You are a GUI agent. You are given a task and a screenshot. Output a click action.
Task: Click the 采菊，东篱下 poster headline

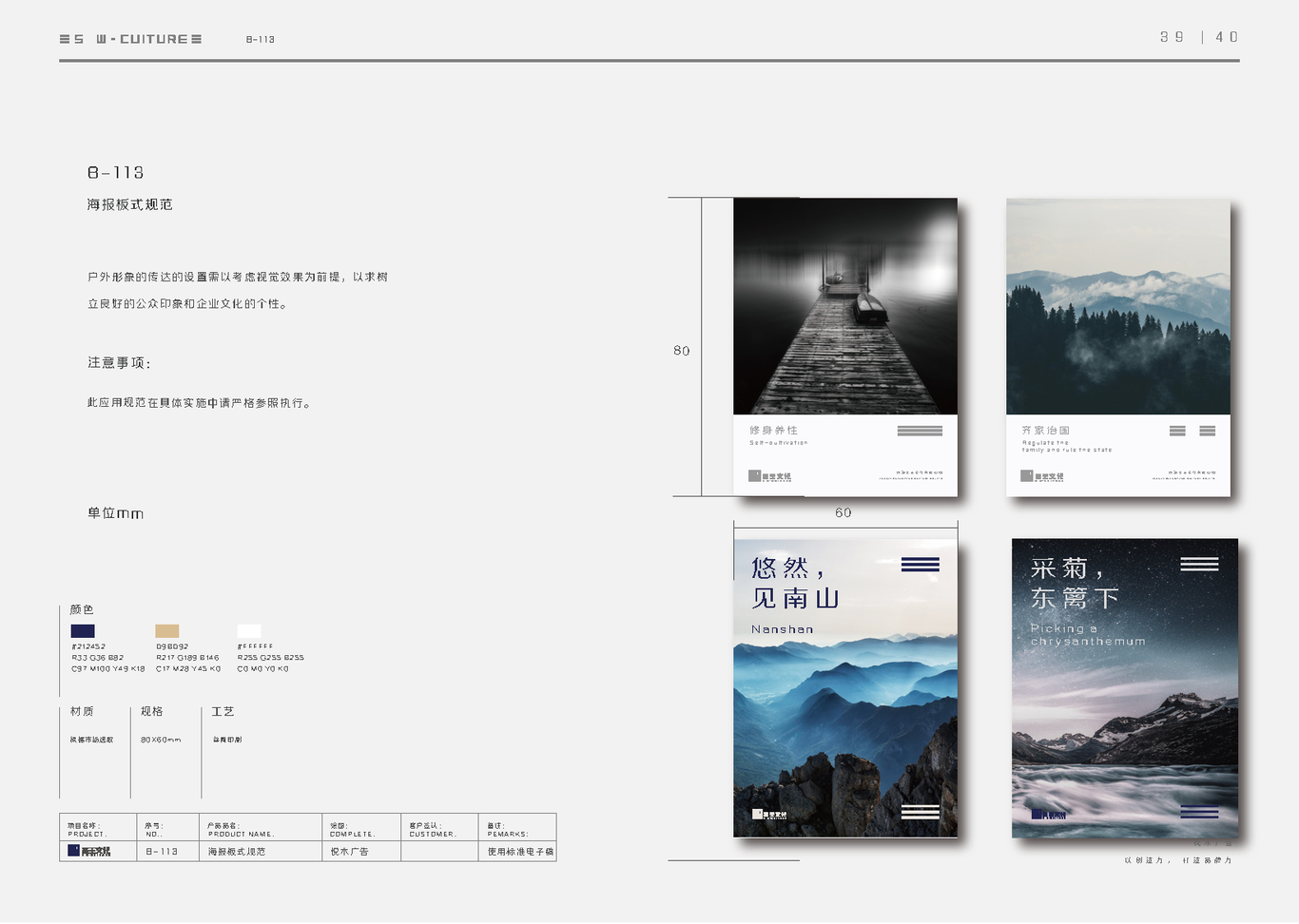pos(1075,583)
